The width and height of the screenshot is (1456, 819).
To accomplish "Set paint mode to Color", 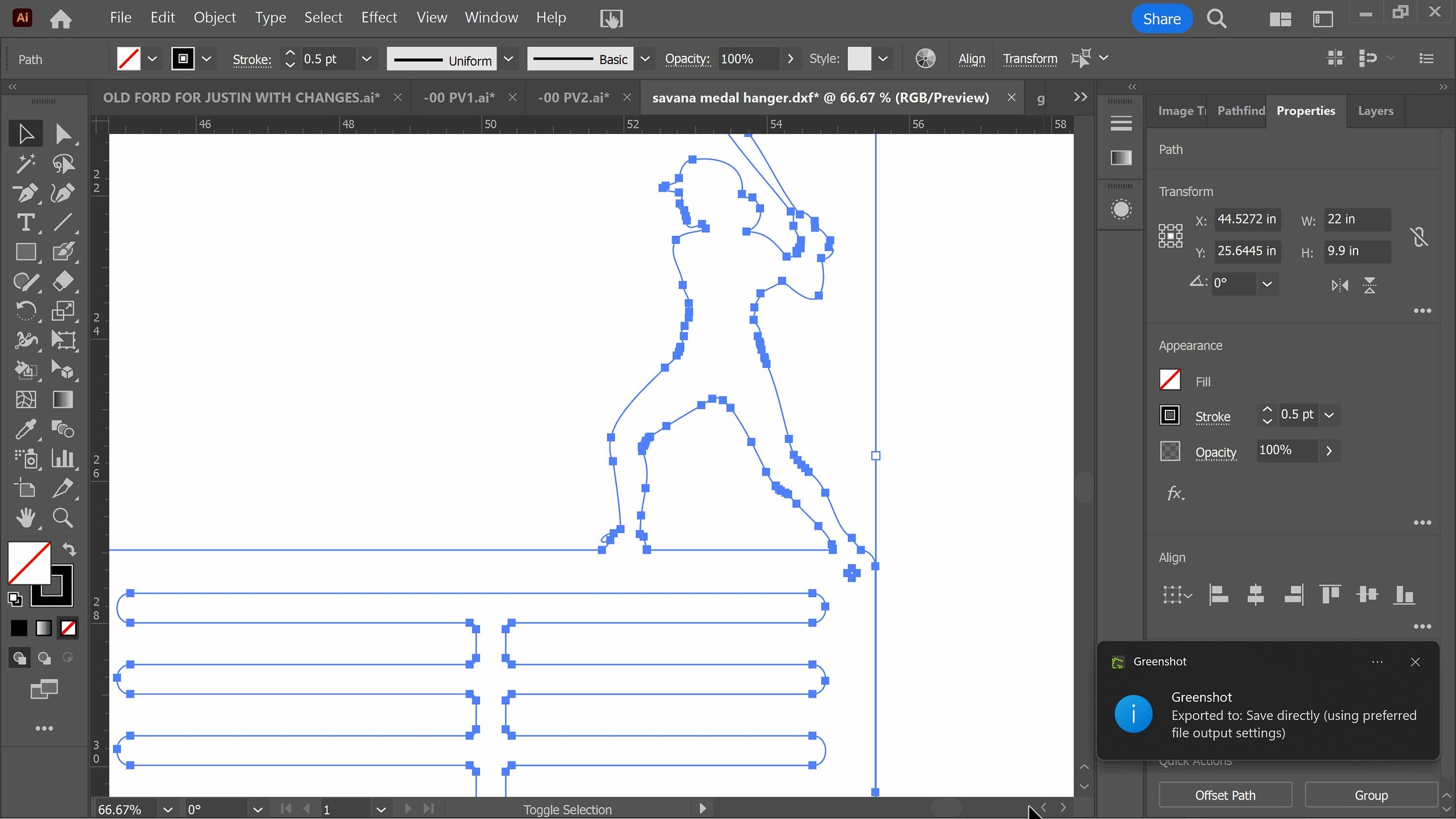I will point(19,628).
